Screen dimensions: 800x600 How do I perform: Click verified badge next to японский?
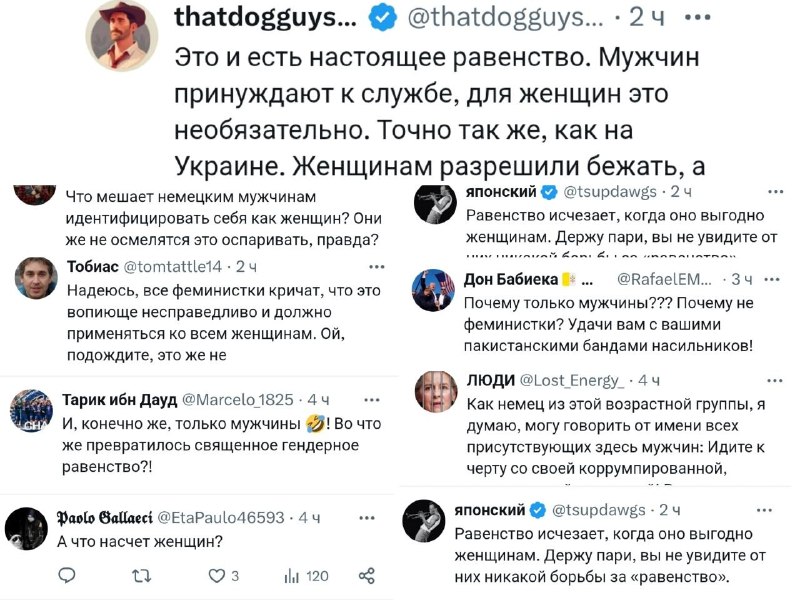click(x=550, y=190)
